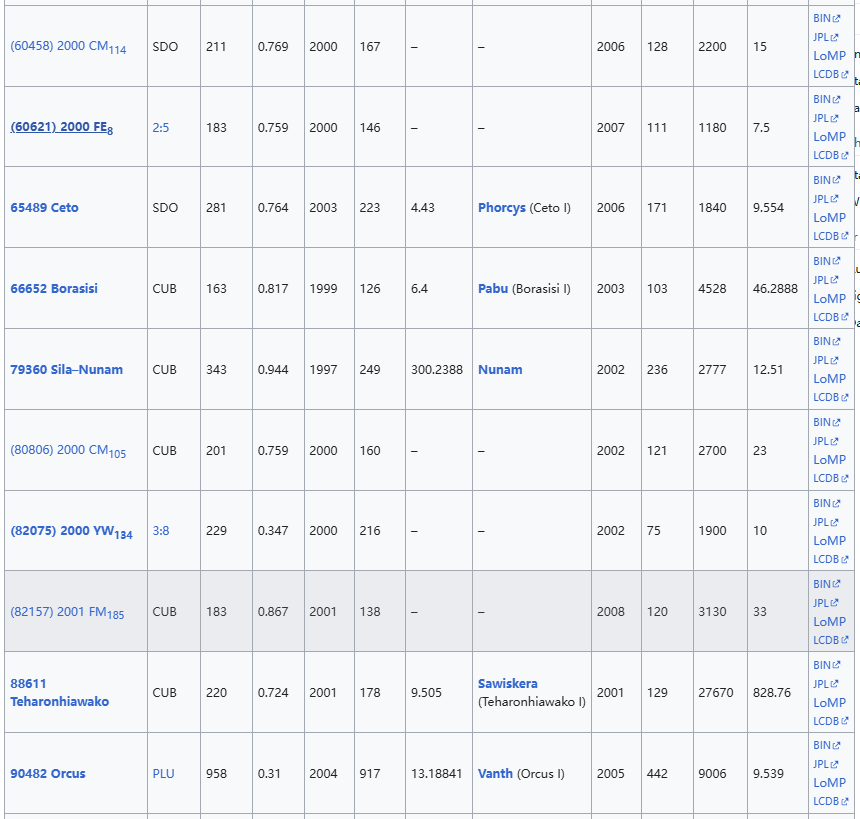Click the Pabu satellite link
The width and height of the screenshot is (860, 819).
492,289
